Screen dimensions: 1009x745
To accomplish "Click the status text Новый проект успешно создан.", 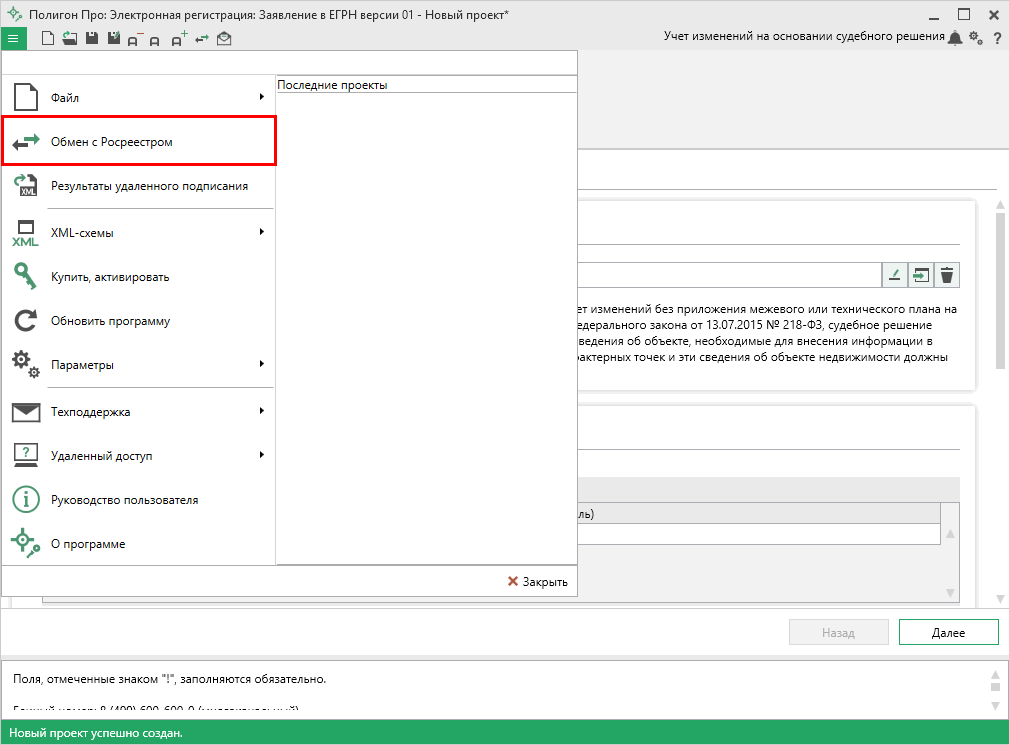I will (96, 733).
